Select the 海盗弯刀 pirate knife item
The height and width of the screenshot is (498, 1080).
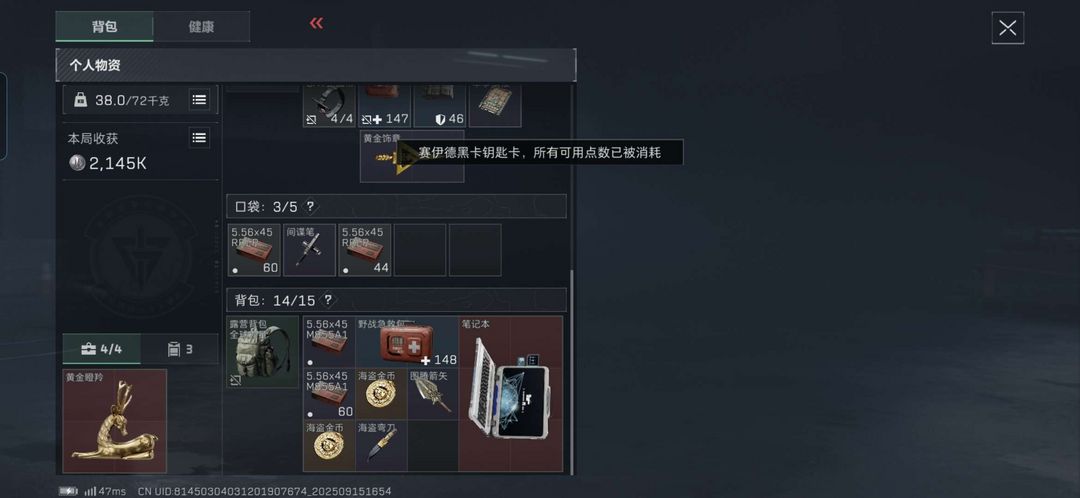click(x=382, y=446)
